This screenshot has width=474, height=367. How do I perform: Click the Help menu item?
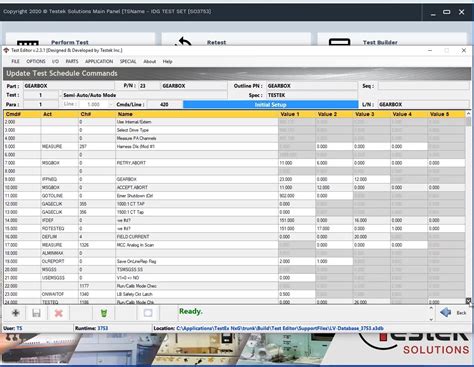(167, 61)
